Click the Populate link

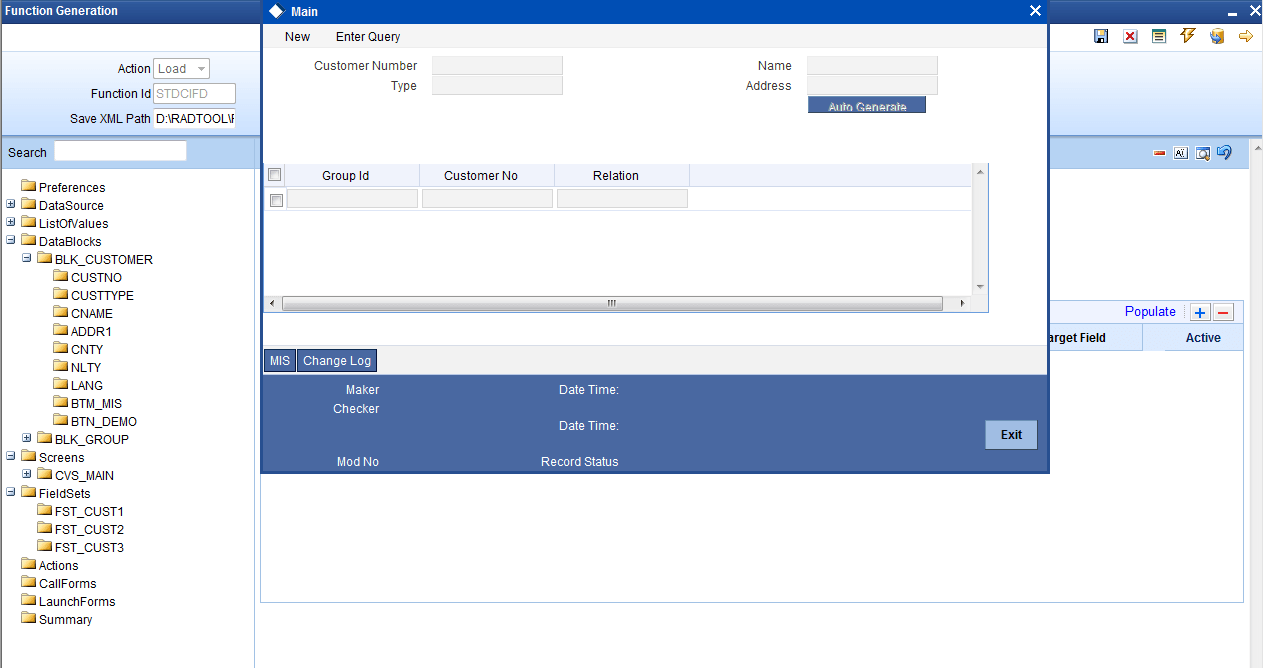point(1150,312)
